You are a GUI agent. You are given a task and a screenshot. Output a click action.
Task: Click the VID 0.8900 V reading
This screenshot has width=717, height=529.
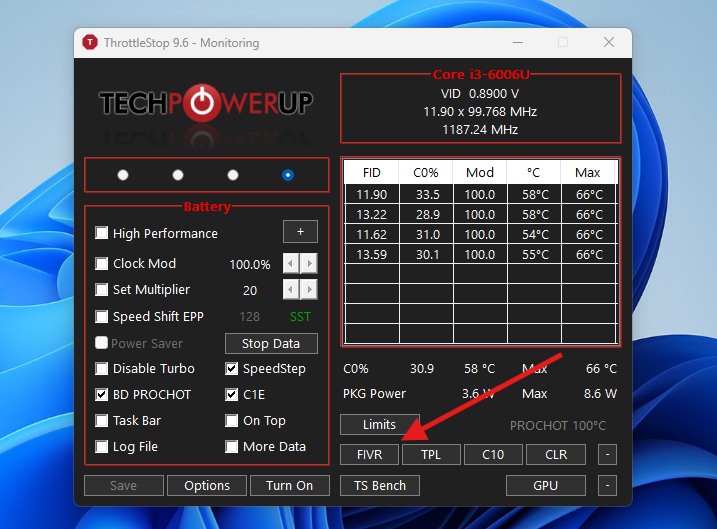pos(480,94)
